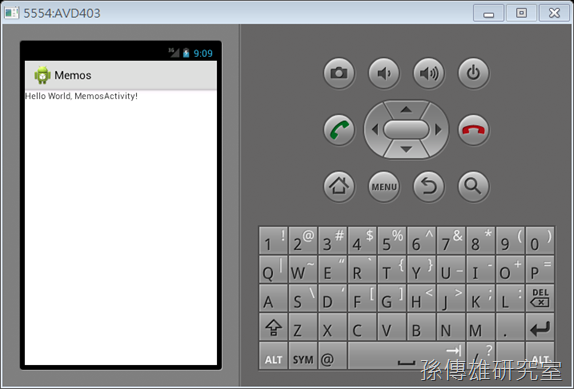Click the keyboard O key

510,269
